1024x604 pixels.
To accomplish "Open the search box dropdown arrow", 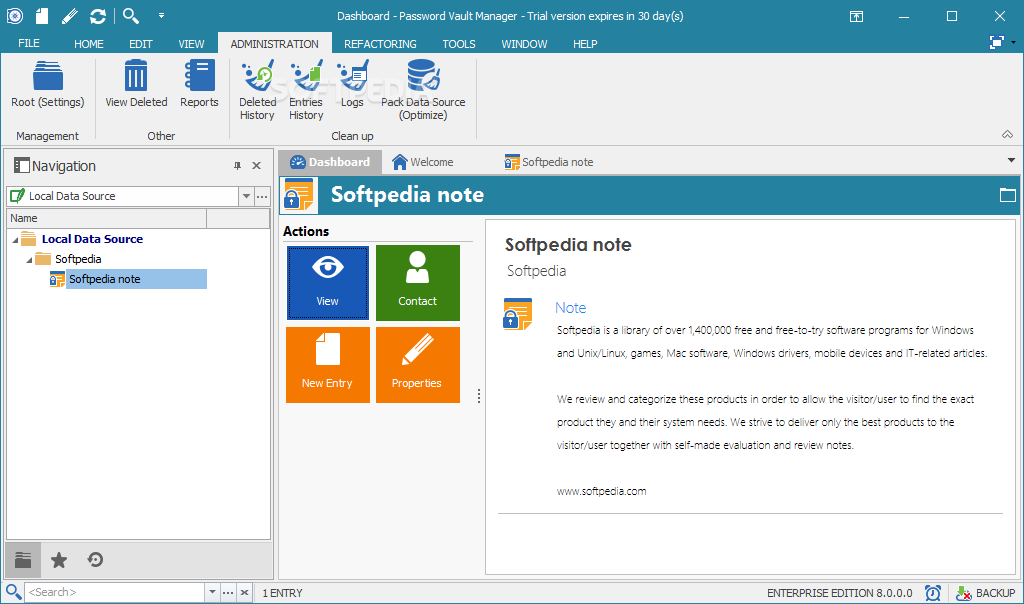I will (212, 592).
